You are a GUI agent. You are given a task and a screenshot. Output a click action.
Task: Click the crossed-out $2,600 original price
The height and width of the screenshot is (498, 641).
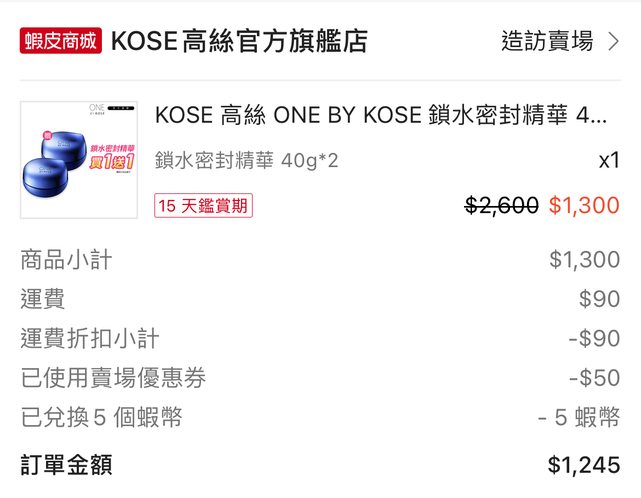[502, 206]
